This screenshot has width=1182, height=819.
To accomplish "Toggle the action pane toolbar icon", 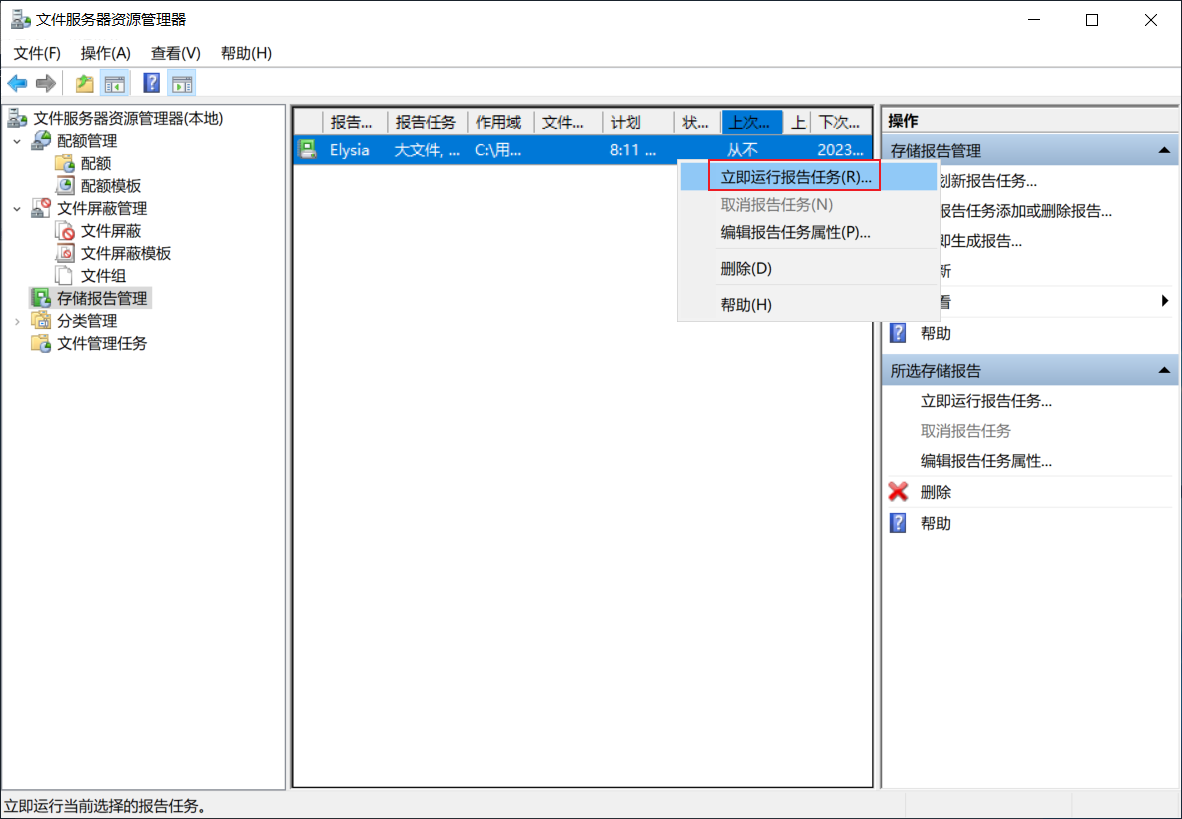I will point(182,83).
